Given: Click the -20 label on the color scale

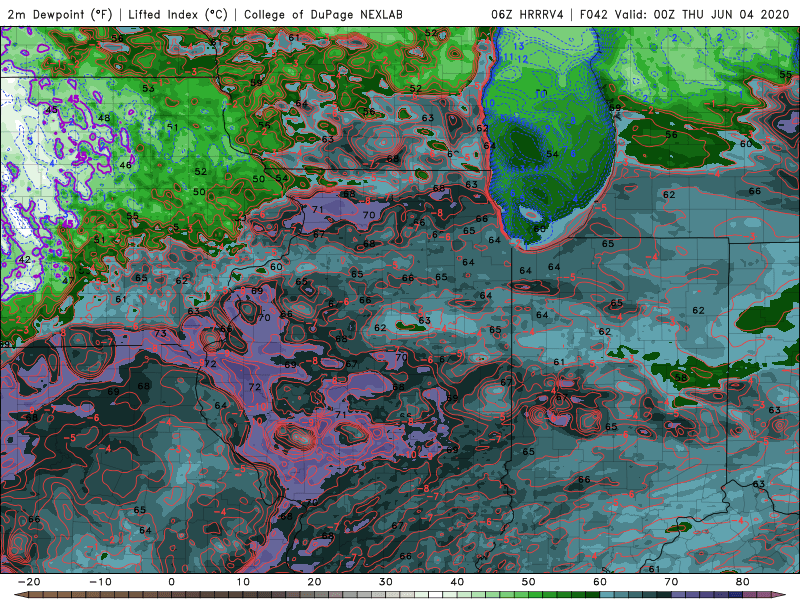Looking at the screenshot, I should pyautogui.click(x=29, y=582).
